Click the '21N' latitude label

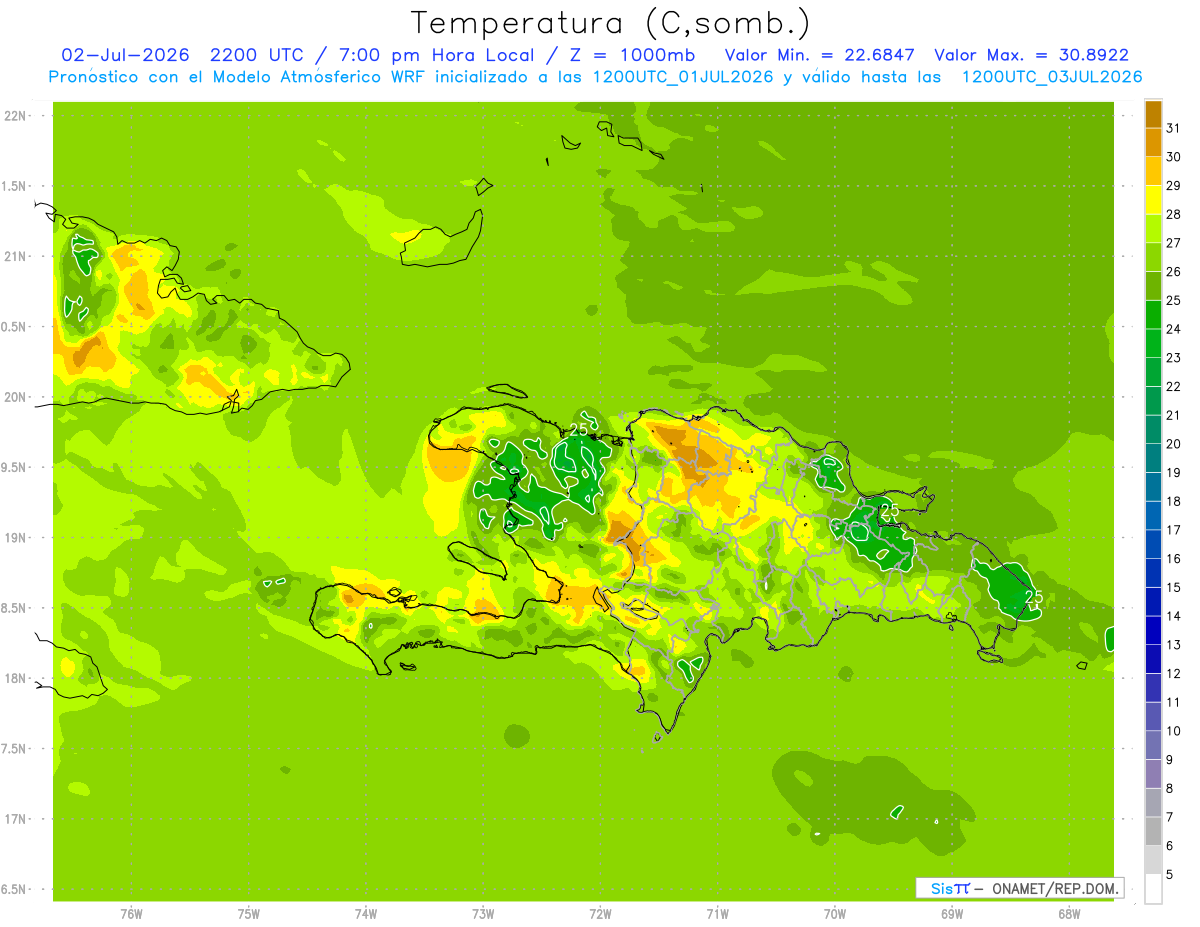pos(15,256)
